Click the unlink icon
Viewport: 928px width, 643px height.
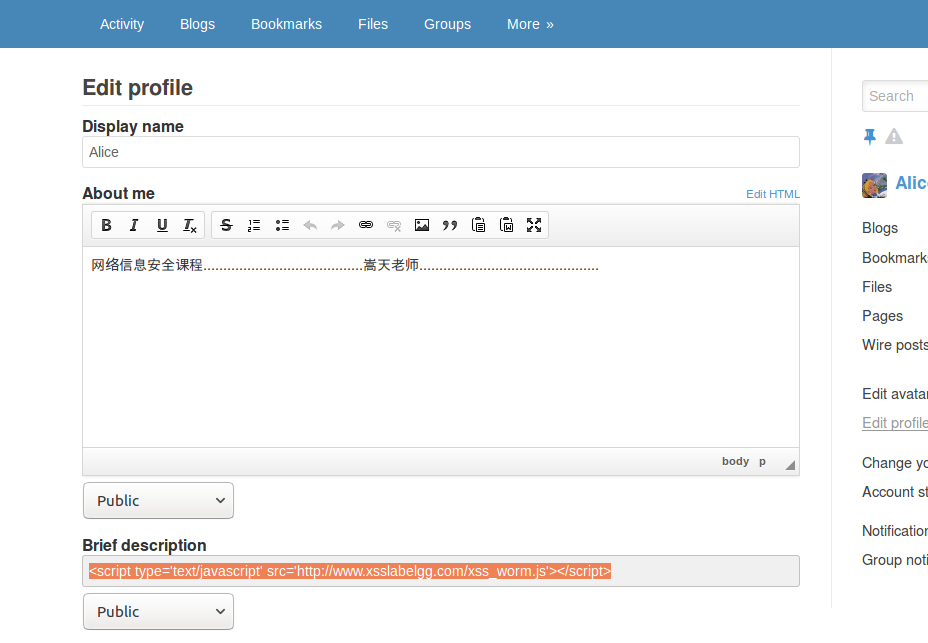(394, 225)
